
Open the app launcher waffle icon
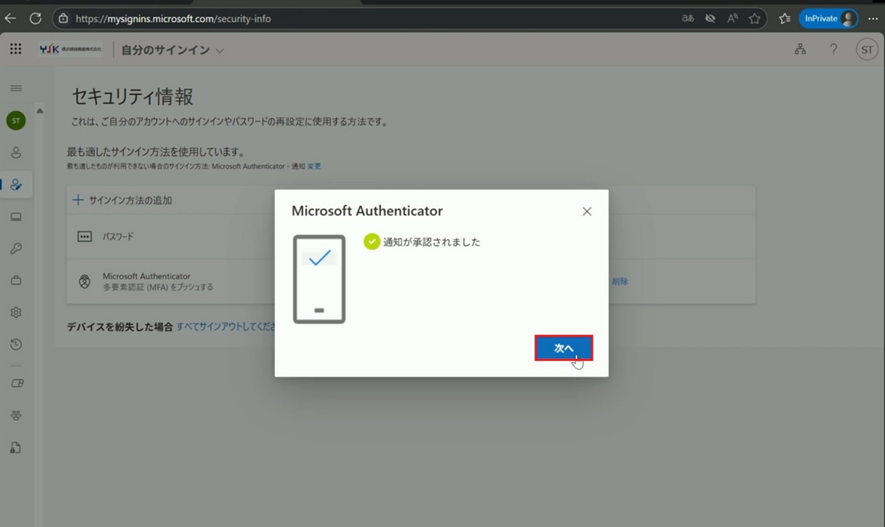[x=16, y=49]
